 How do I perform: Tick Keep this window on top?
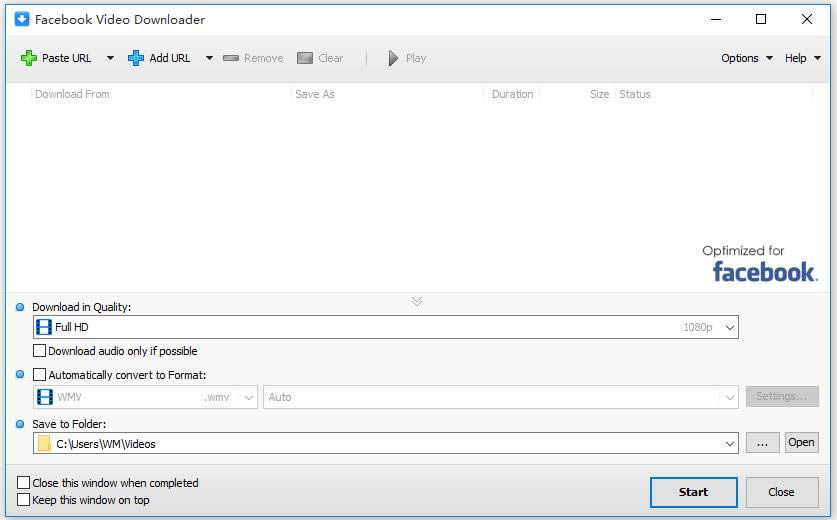[23, 500]
